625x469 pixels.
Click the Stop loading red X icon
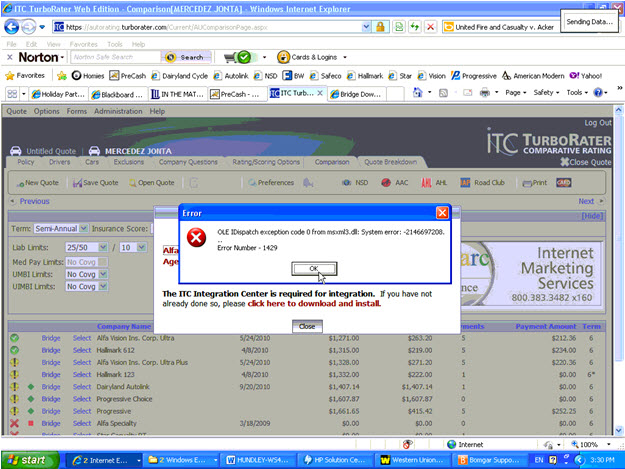(430, 27)
